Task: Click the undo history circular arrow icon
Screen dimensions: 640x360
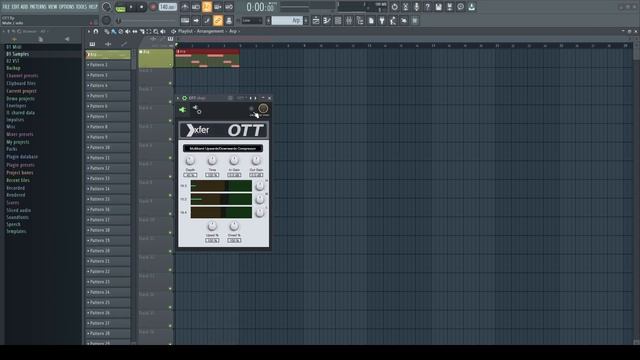Action: (x=394, y=7)
